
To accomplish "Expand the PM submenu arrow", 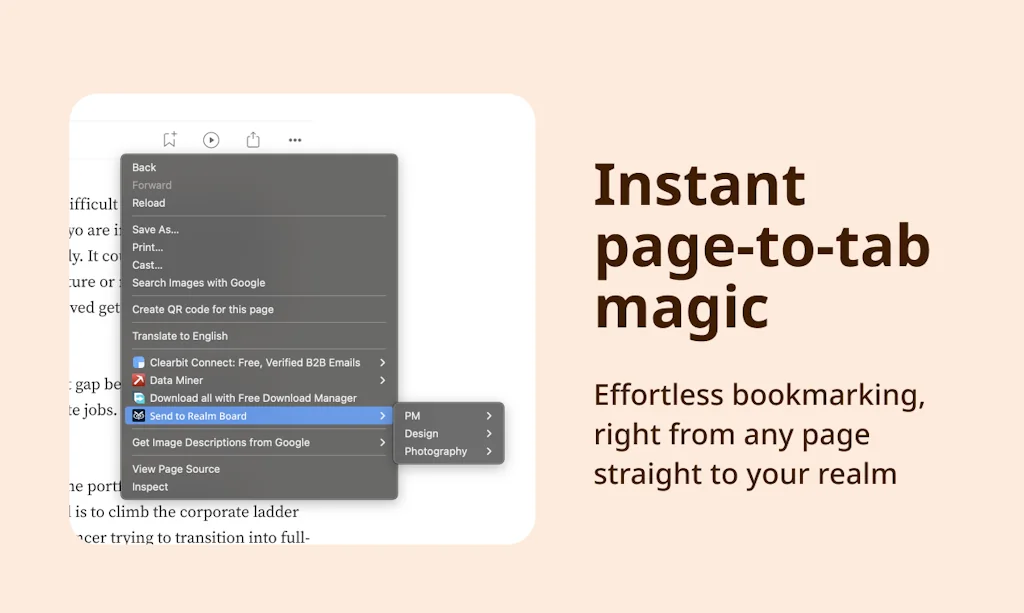I will coord(489,416).
